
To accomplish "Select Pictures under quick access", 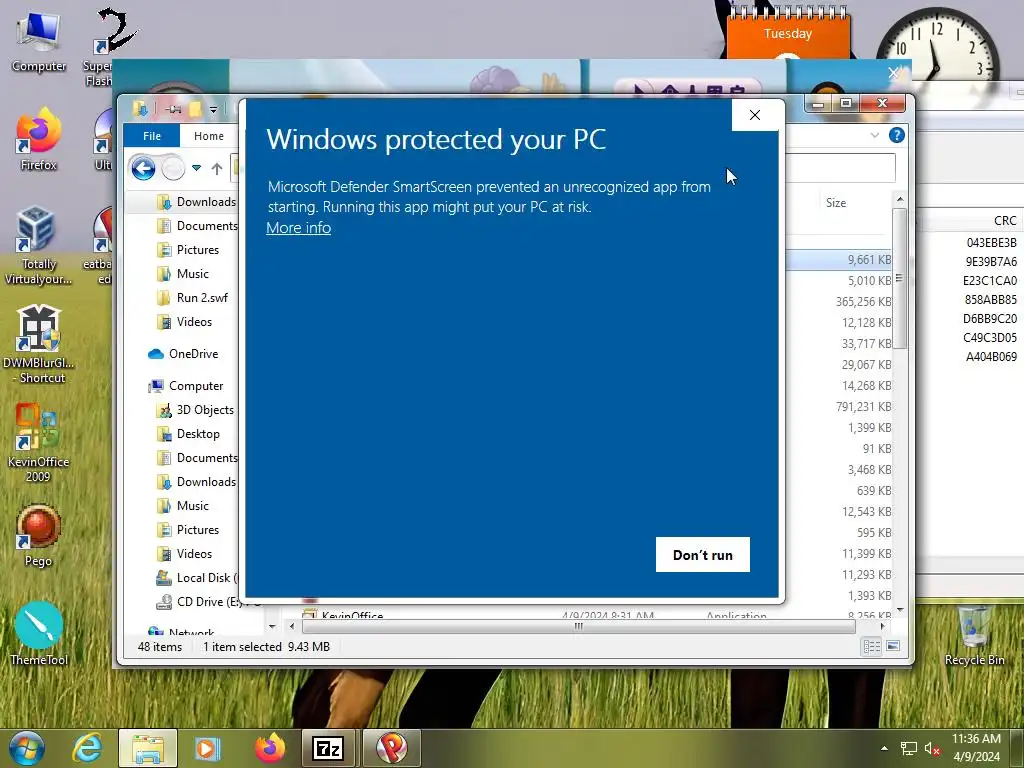I will point(189,249).
